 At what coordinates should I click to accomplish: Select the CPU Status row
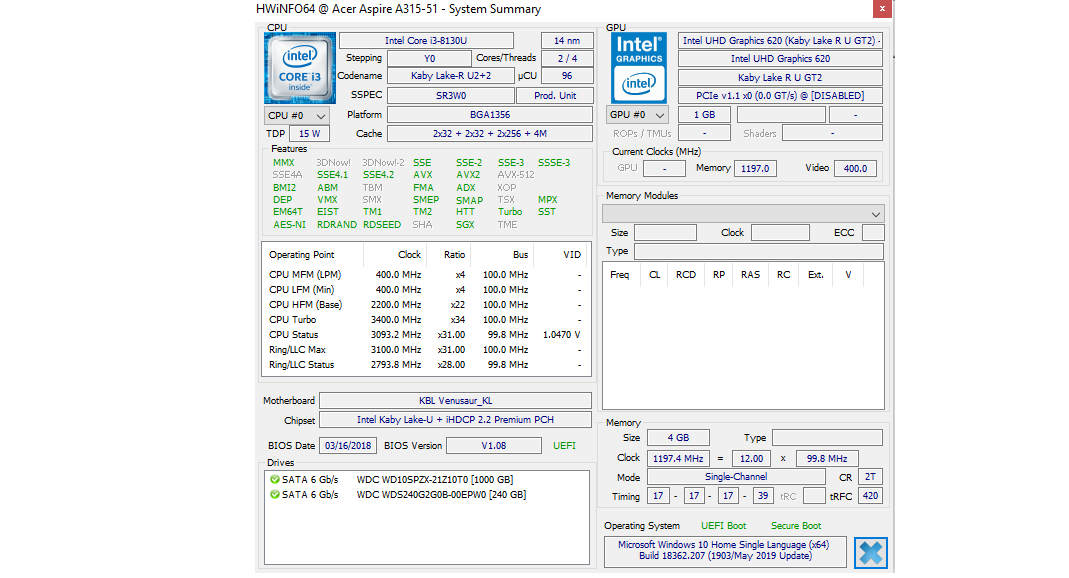426,335
